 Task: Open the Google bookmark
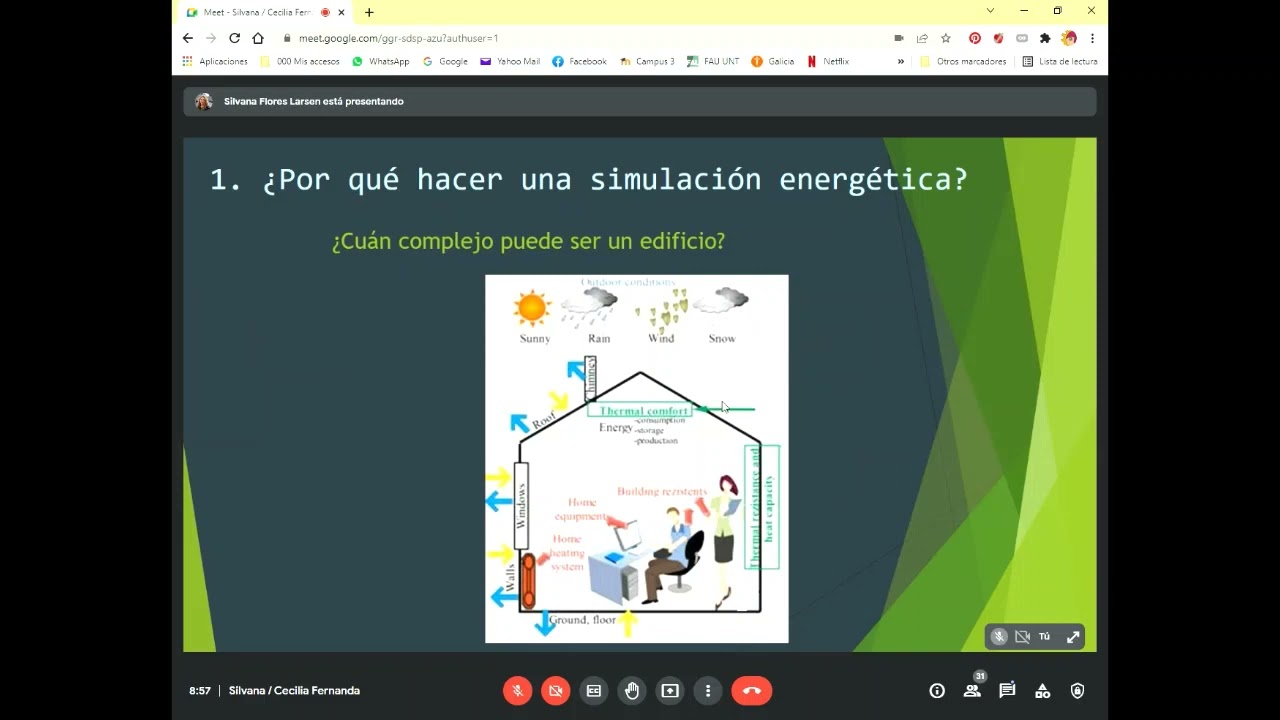click(x=445, y=61)
